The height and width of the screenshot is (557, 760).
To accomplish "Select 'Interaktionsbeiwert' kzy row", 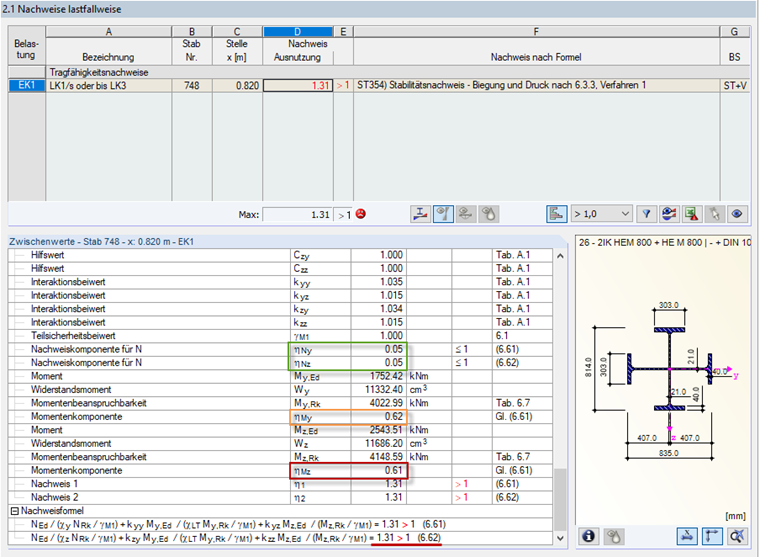I will (280, 309).
